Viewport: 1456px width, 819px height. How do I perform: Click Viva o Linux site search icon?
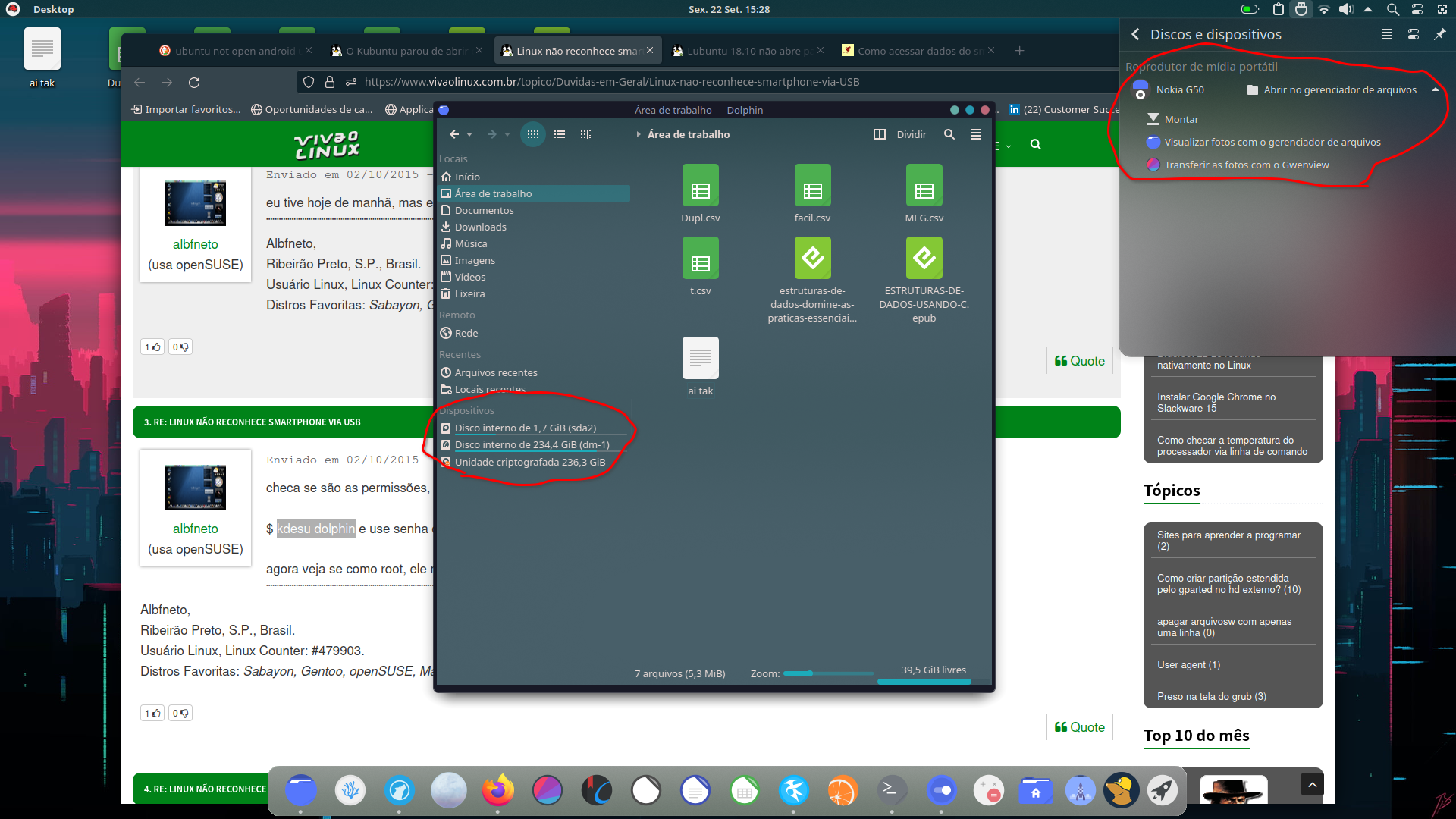click(1035, 144)
